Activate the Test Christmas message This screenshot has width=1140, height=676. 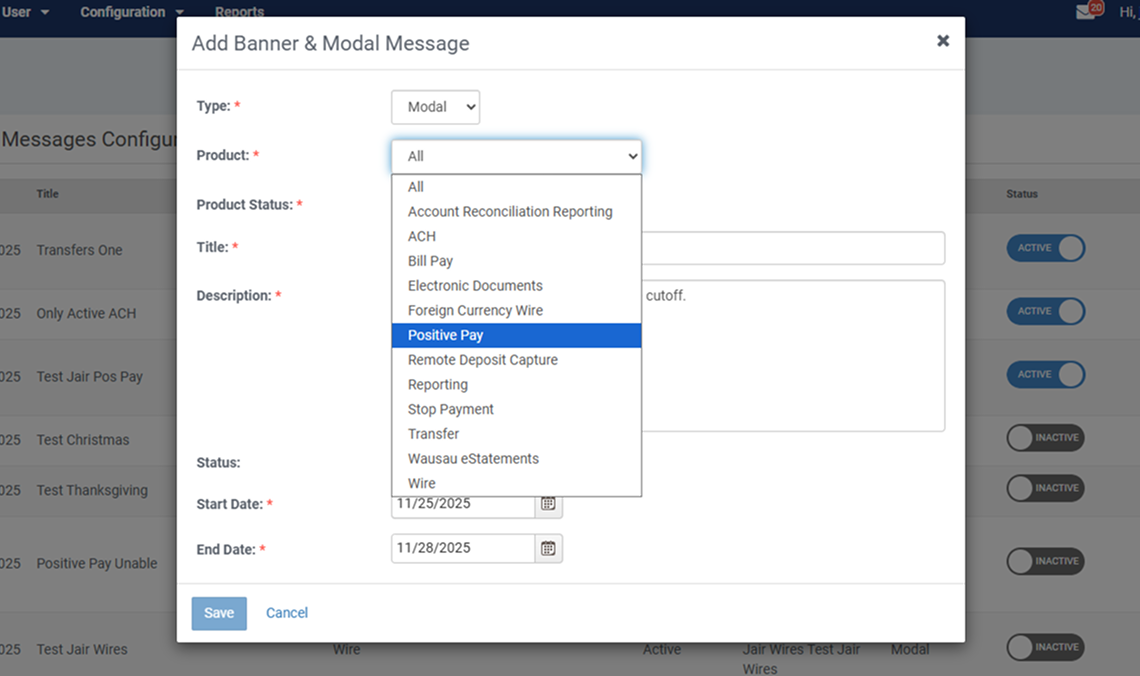tap(1045, 438)
